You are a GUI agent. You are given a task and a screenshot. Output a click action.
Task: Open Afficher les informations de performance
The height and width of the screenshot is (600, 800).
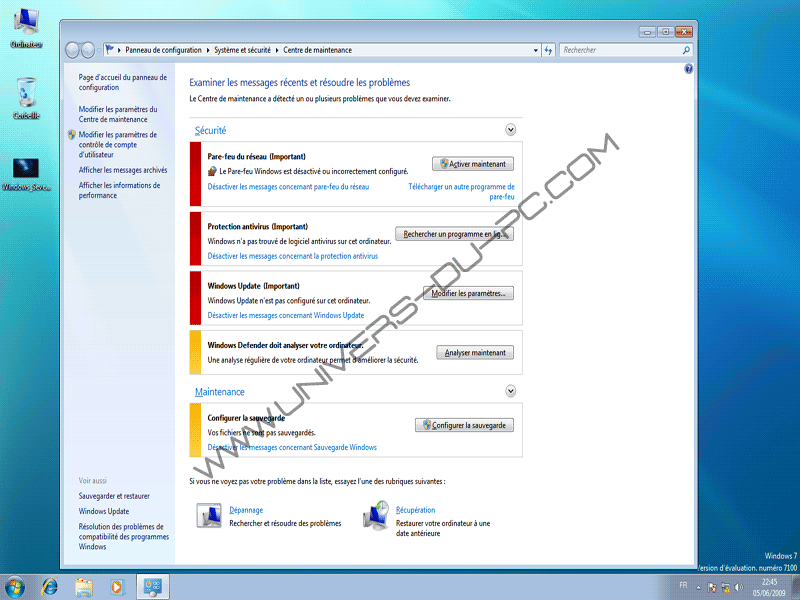click(119, 190)
